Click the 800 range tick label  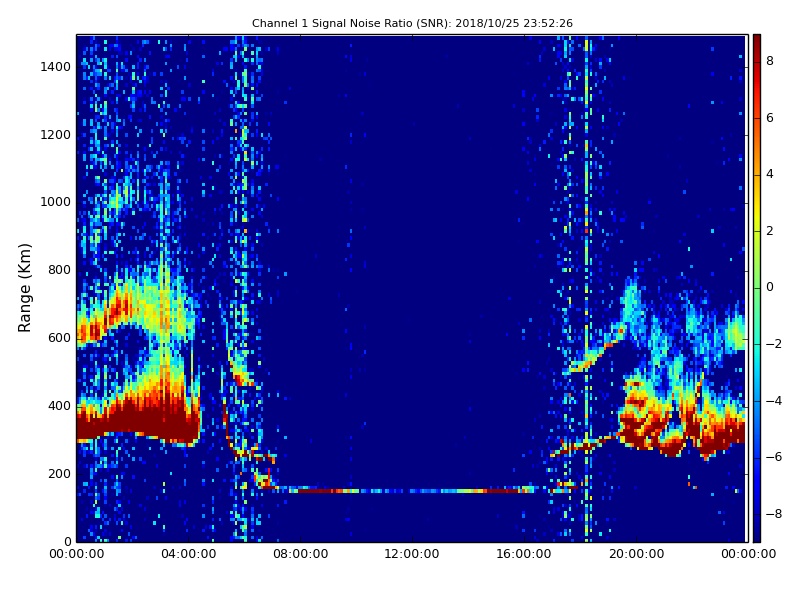[59, 270]
